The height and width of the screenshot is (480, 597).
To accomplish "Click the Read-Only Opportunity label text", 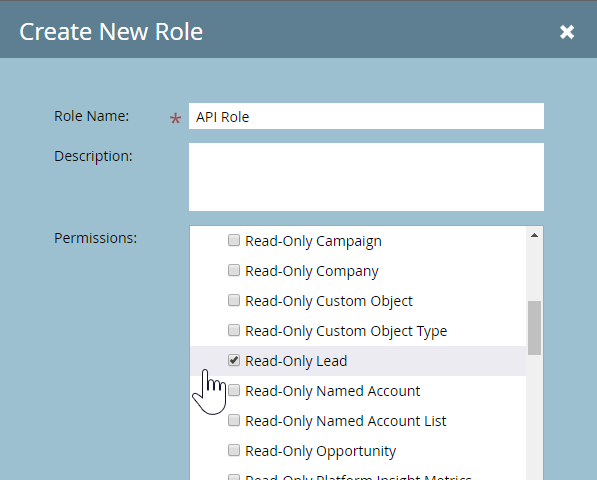I will click(321, 451).
